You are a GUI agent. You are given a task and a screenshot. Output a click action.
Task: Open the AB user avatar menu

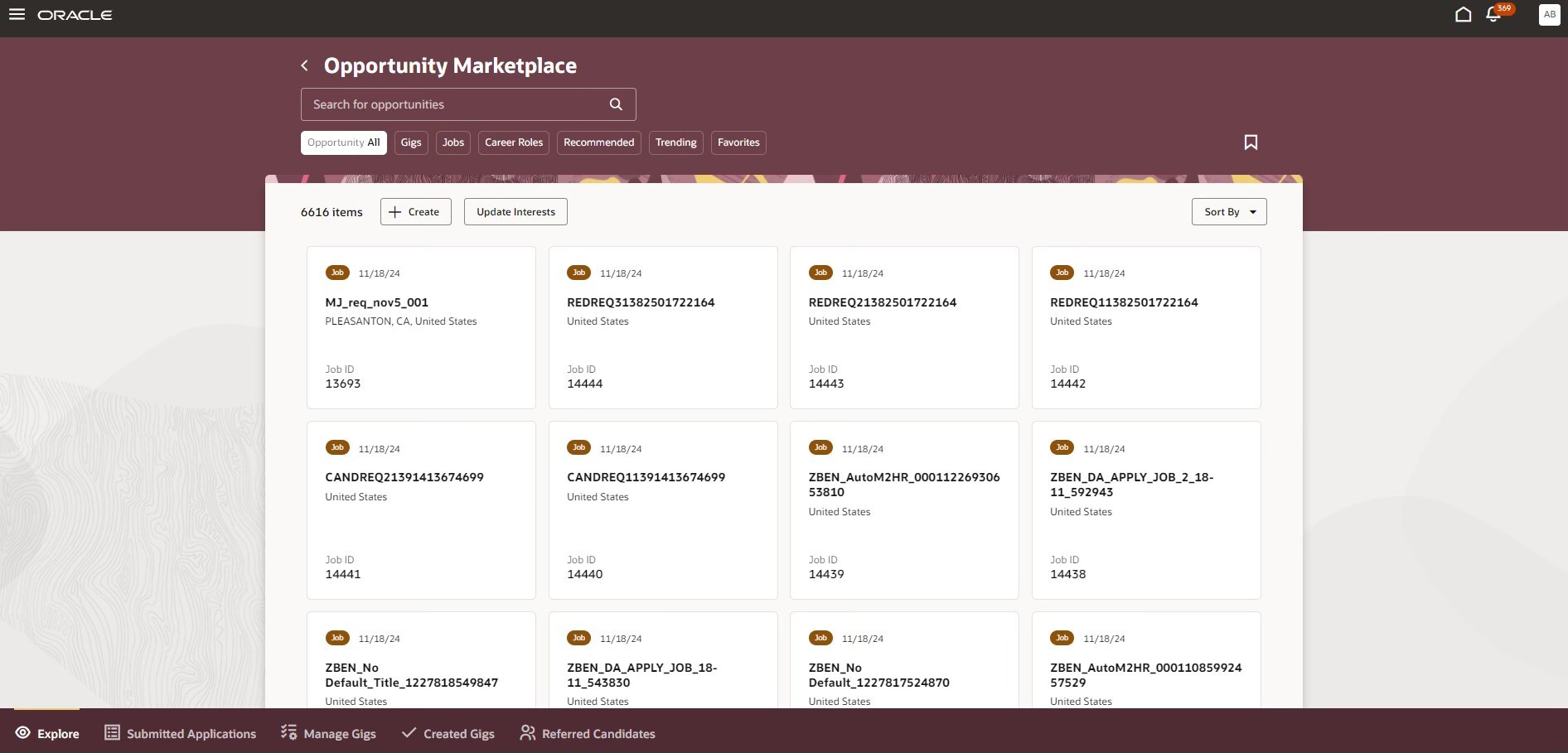click(1549, 15)
